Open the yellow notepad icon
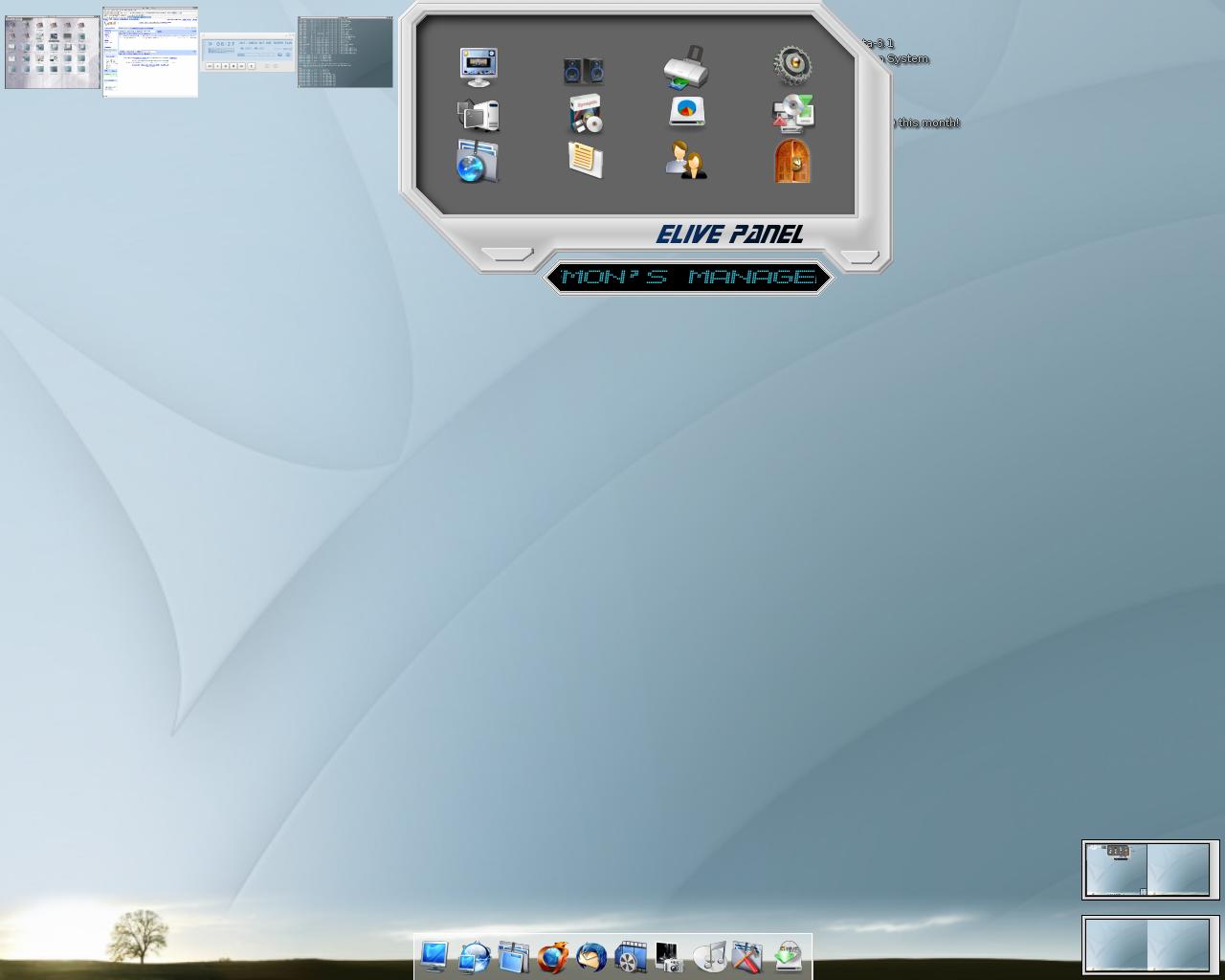The image size is (1225, 980). pyautogui.click(x=585, y=160)
